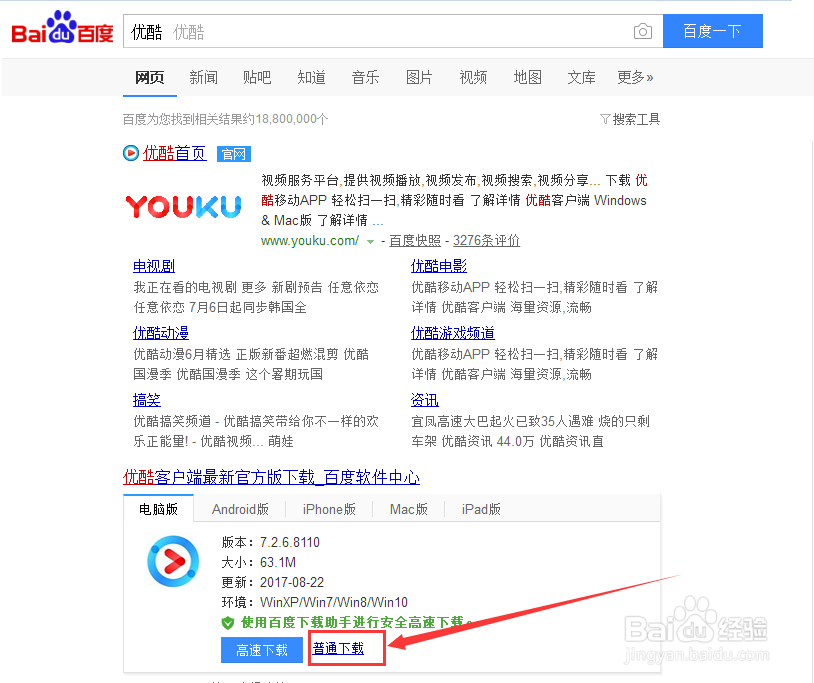Viewport: 814px width, 683px height.
Task: Open the 地图 tab
Action: point(527,78)
